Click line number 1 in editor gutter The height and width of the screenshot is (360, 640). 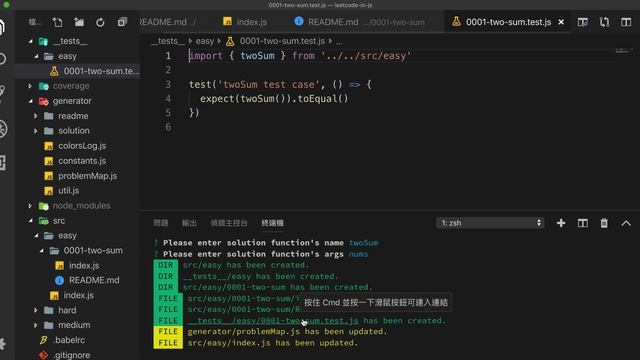click(x=168, y=56)
